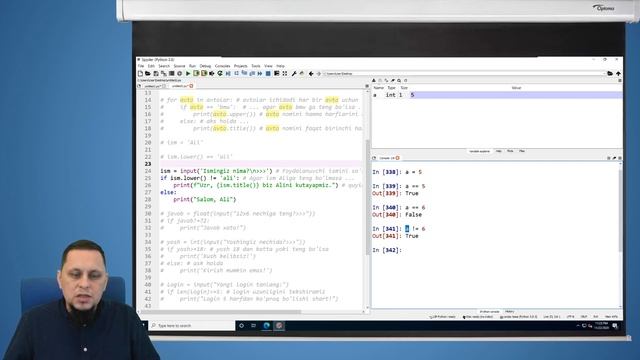Click the Name column header in Variable explorer
This screenshot has height=360, width=640.
pos(379,88)
